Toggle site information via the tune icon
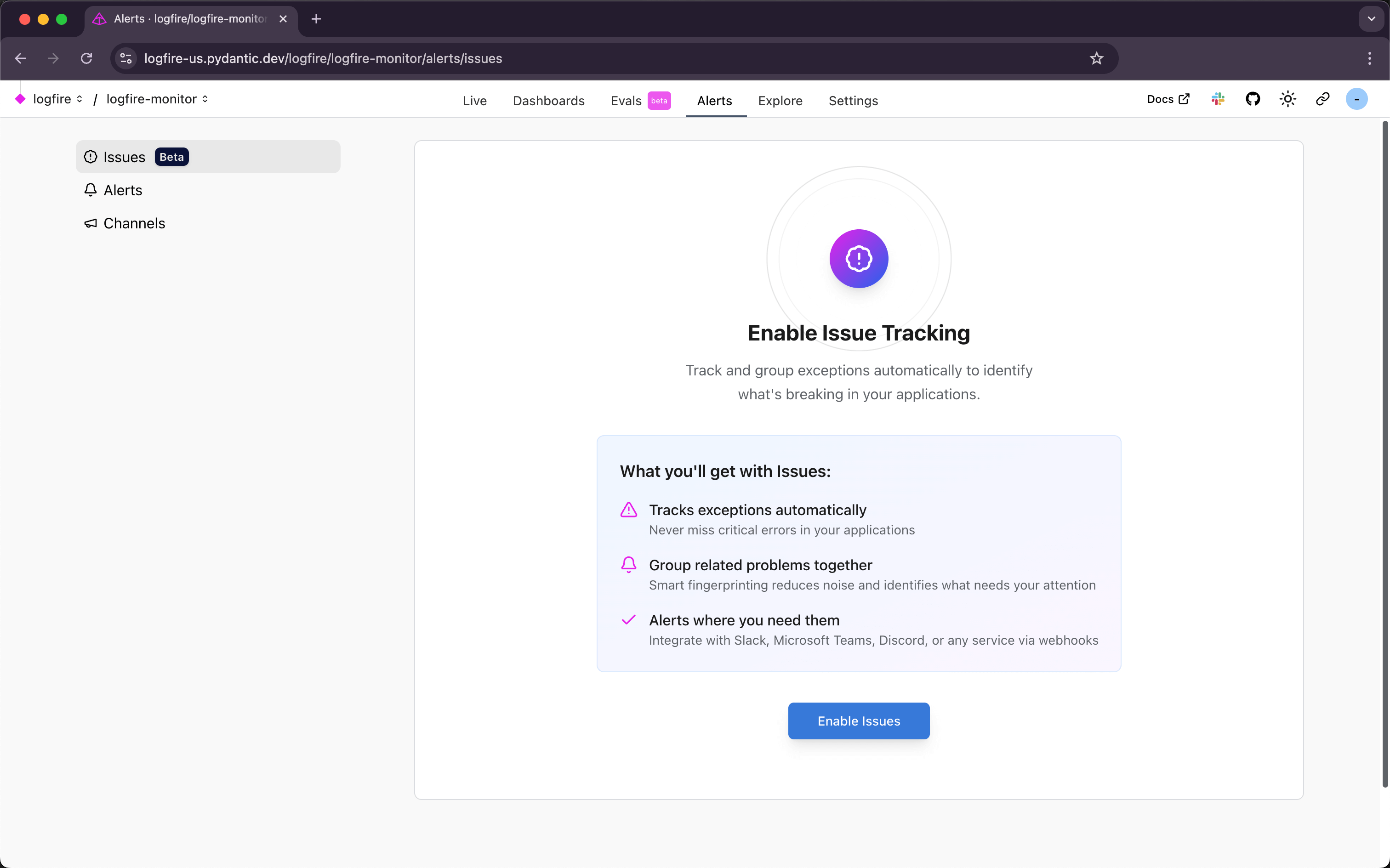This screenshot has width=1390, height=868. tap(125, 58)
